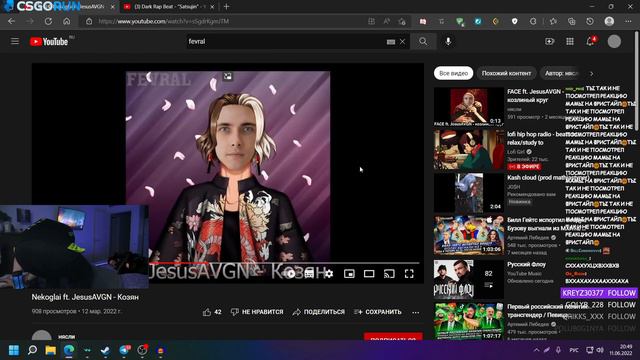Open a new browser tab
Screen dimensions: 640x360
point(227,7)
